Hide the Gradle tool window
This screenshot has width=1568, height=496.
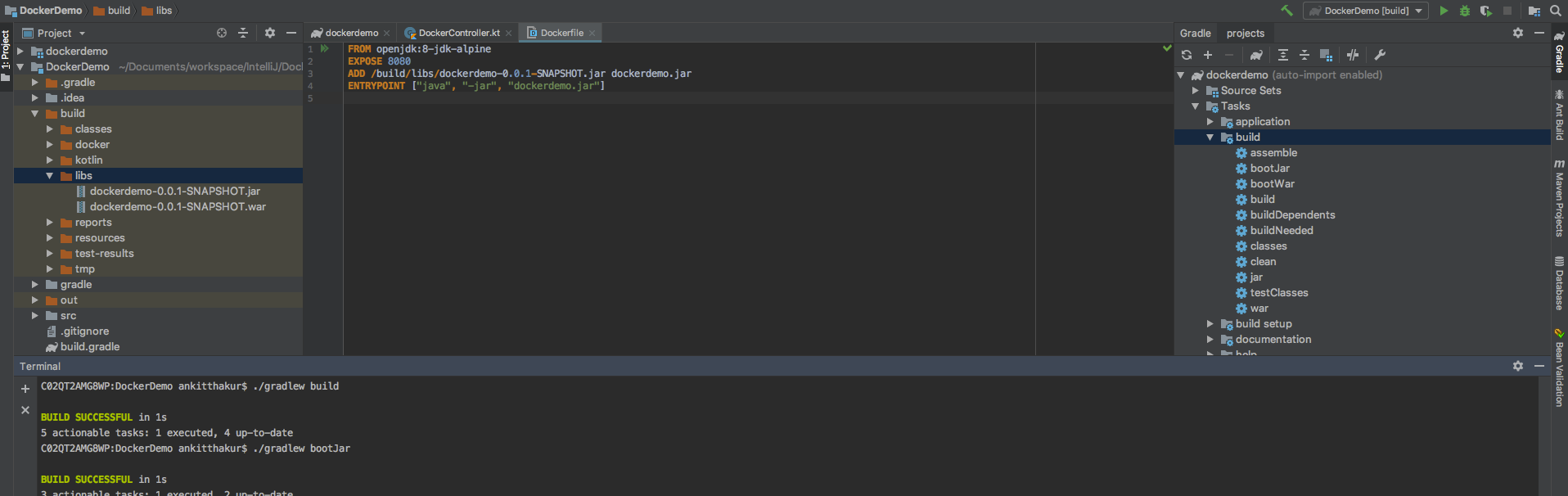[x=1539, y=33]
